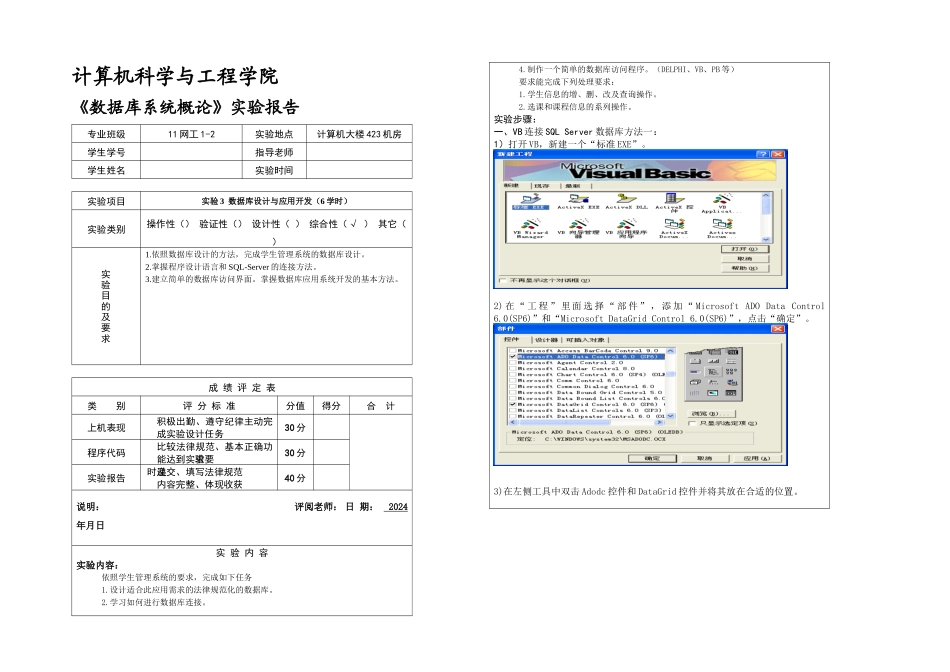Select the VB Wizard Manager icon
The height and width of the screenshot is (672, 950).
(531, 228)
